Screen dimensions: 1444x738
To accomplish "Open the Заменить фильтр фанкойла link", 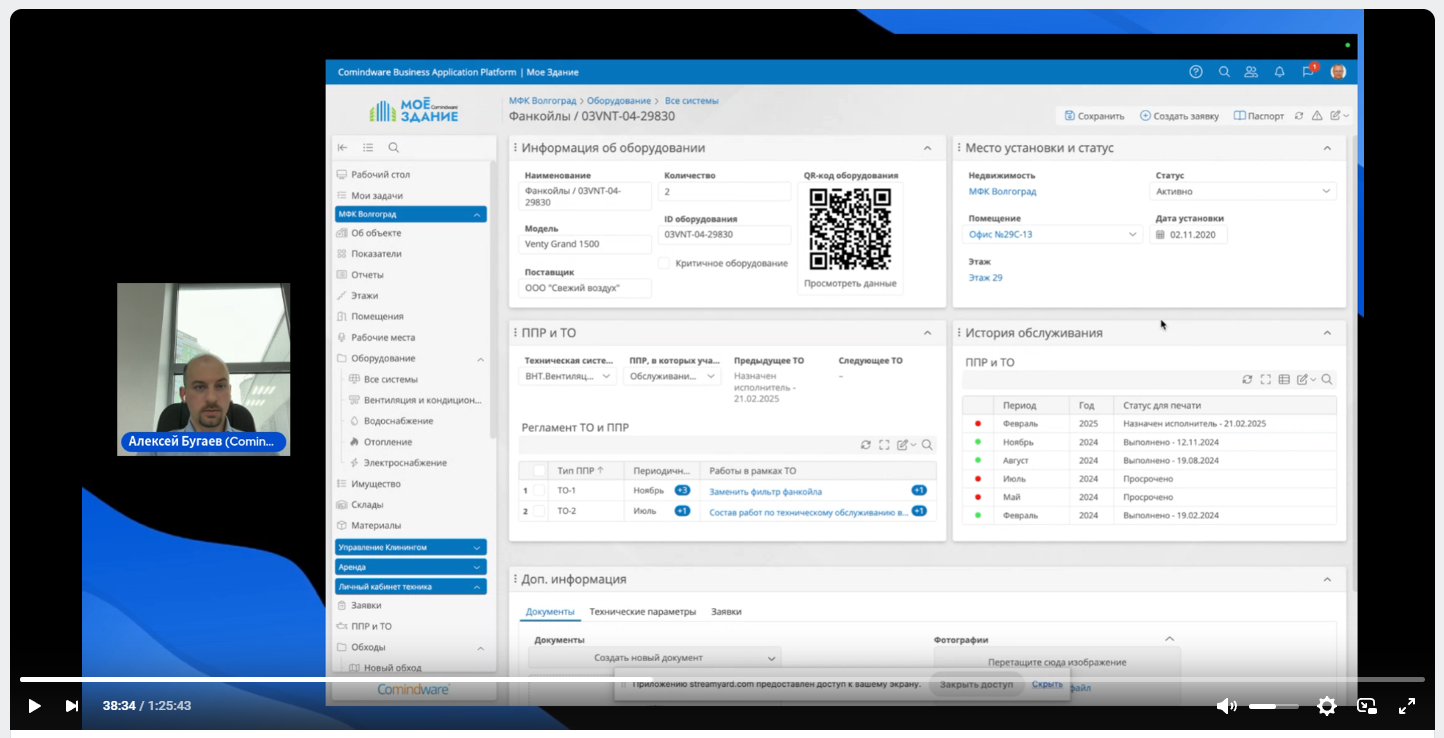I will (x=765, y=491).
